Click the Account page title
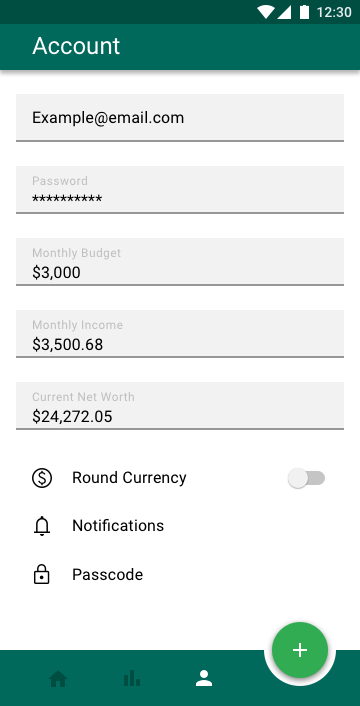 pos(76,46)
